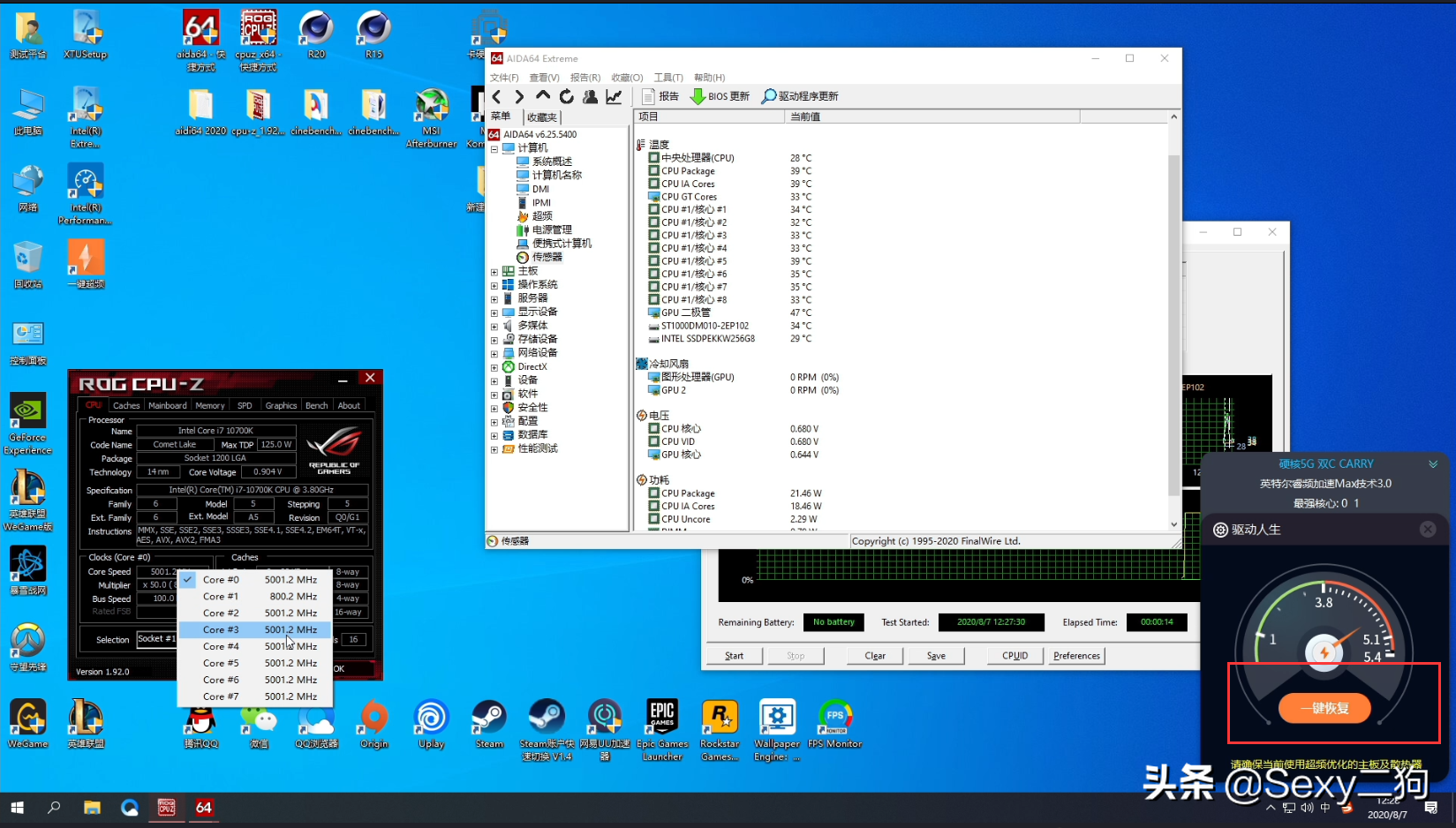Open MSI Afterburner desktop icon

432,118
